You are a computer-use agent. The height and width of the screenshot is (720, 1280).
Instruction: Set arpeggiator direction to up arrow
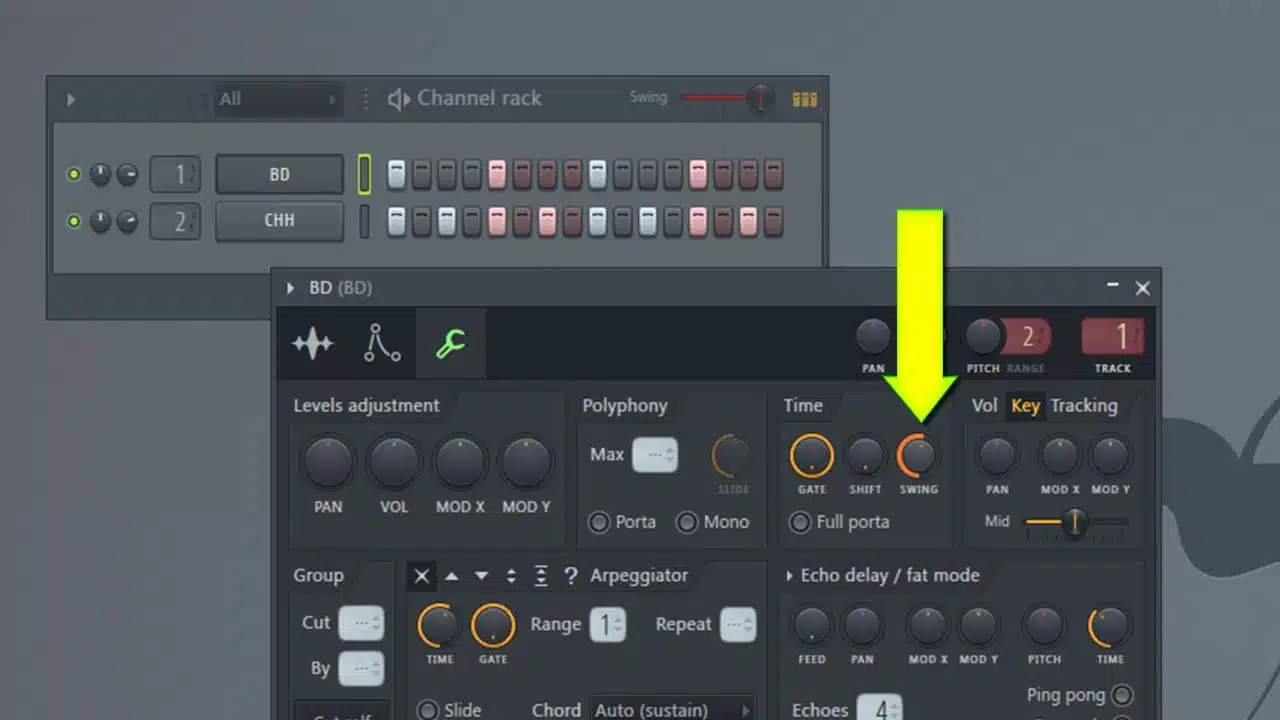tap(452, 576)
